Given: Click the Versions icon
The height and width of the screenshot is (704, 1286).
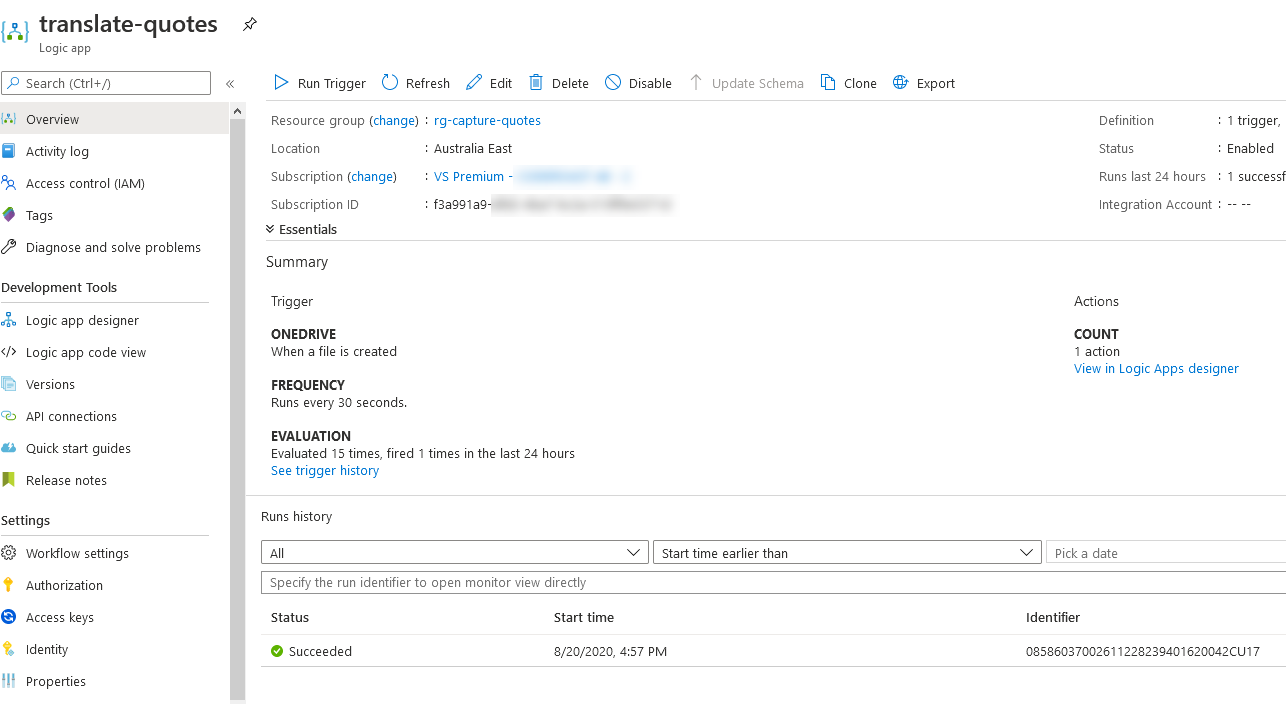Looking at the screenshot, I should coord(9,384).
